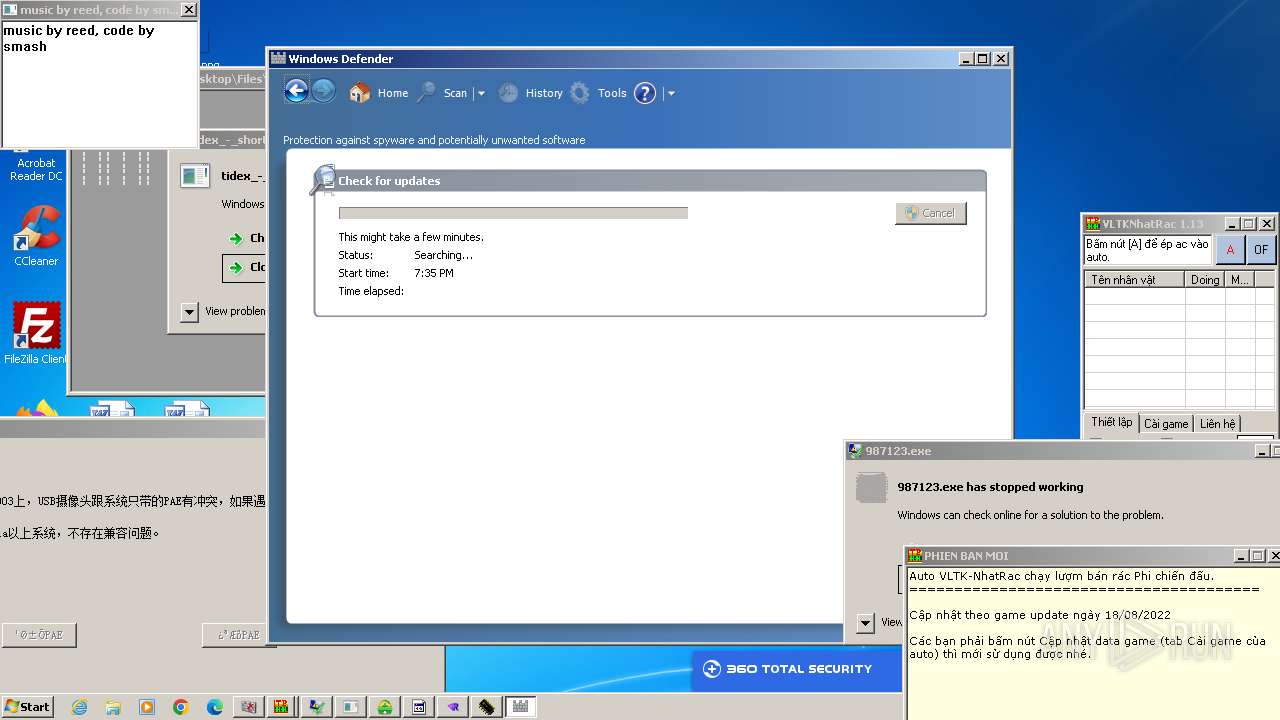Click the PHIEN BAN MOI title bar icon
1280x720 pixels.
pyautogui.click(x=914, y=556)
